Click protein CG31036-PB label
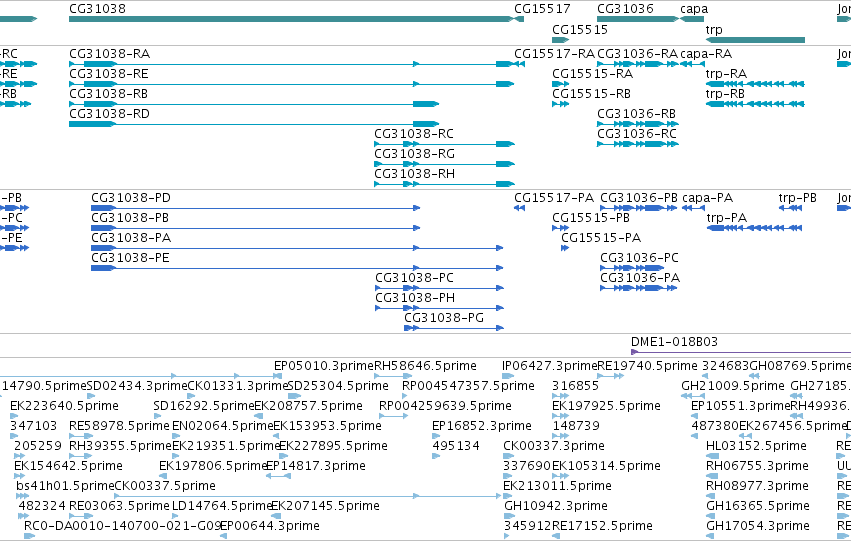851x541 pixels. [x=639, y=198]
